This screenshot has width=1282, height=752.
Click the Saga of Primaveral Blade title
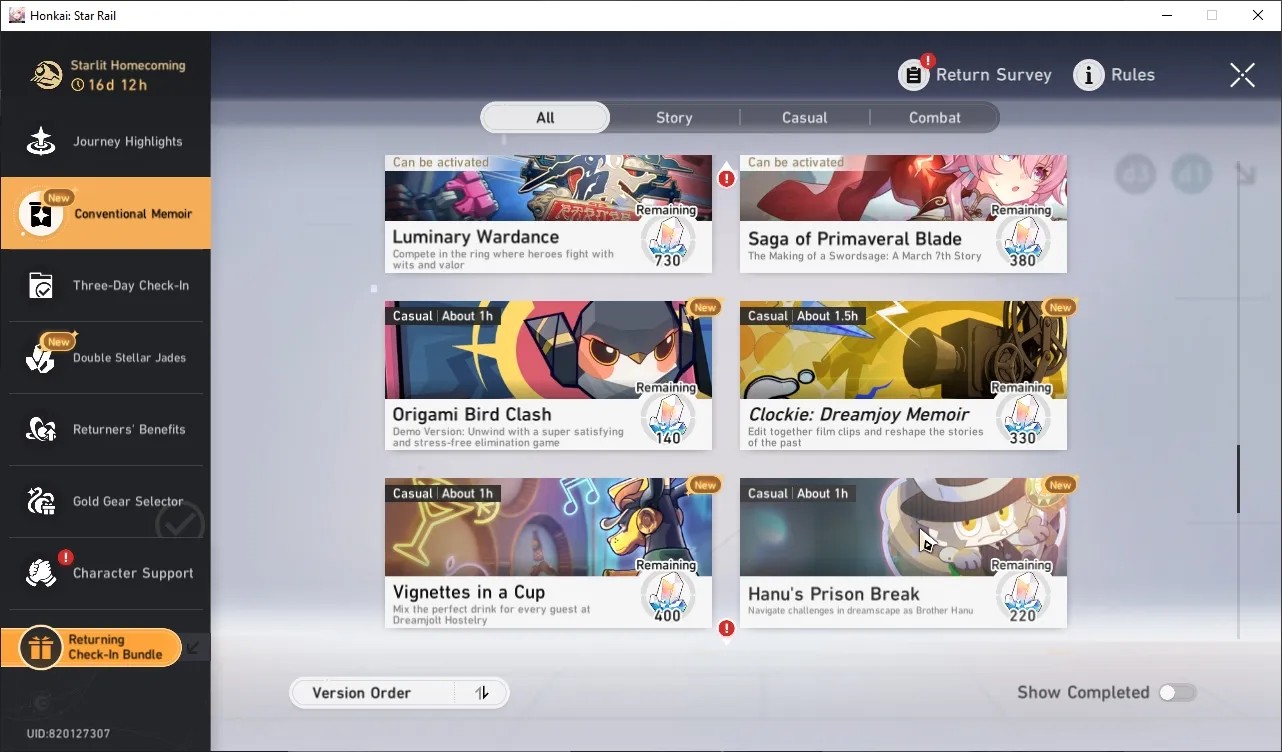tap(855, 239)
